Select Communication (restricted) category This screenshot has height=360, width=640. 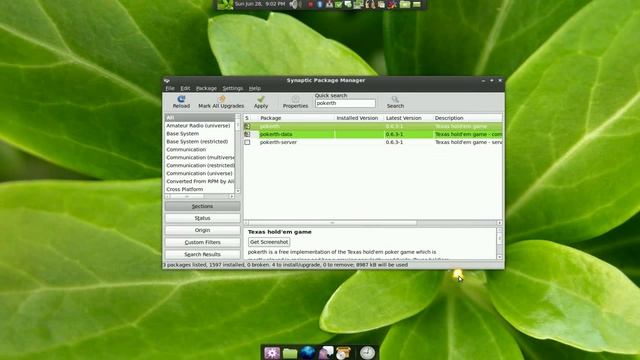[200, 165]
